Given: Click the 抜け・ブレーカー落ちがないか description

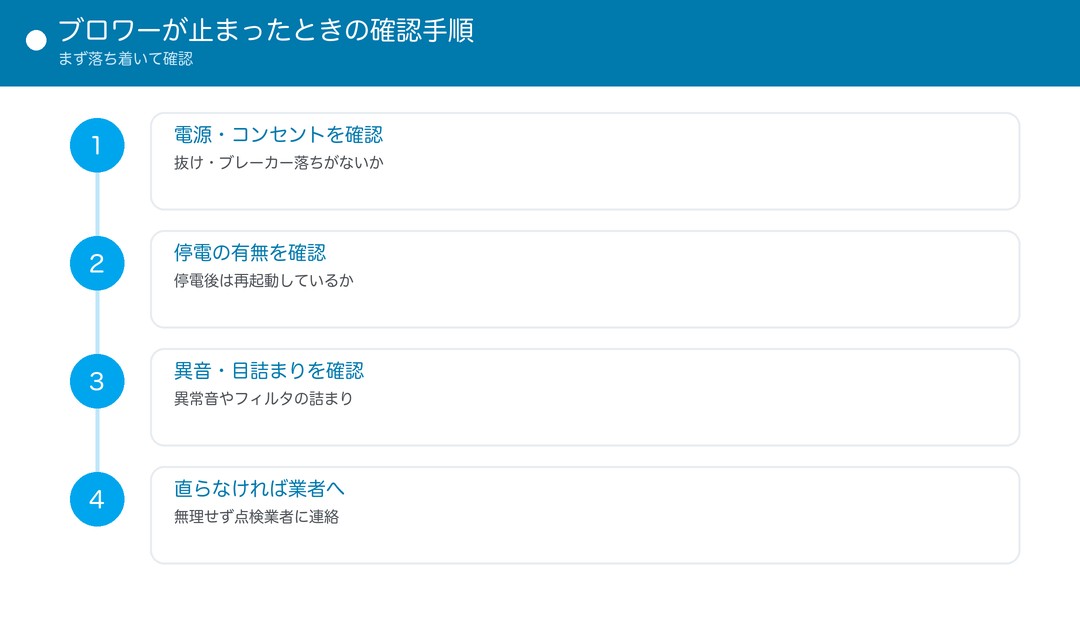Looking at the screenshot, I should [278, 163].
